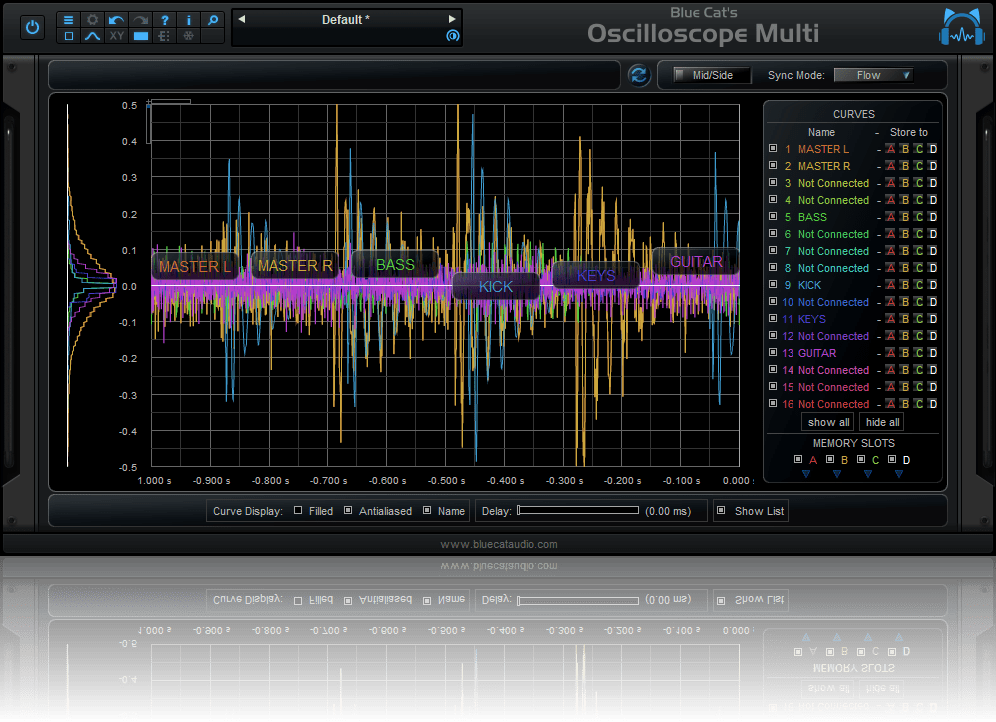
Task: Uncheck the Show List checkbox
Action: coord(721,511)
